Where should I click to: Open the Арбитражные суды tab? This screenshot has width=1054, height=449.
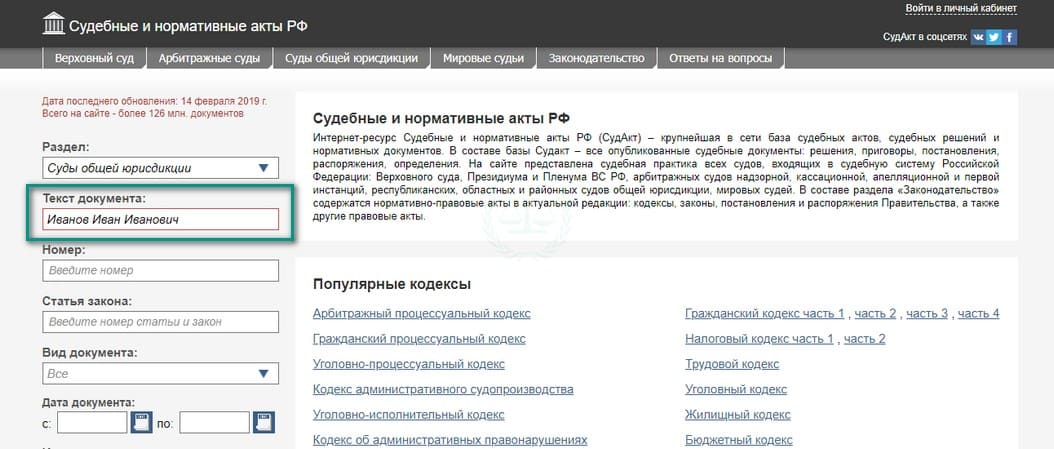209,58
